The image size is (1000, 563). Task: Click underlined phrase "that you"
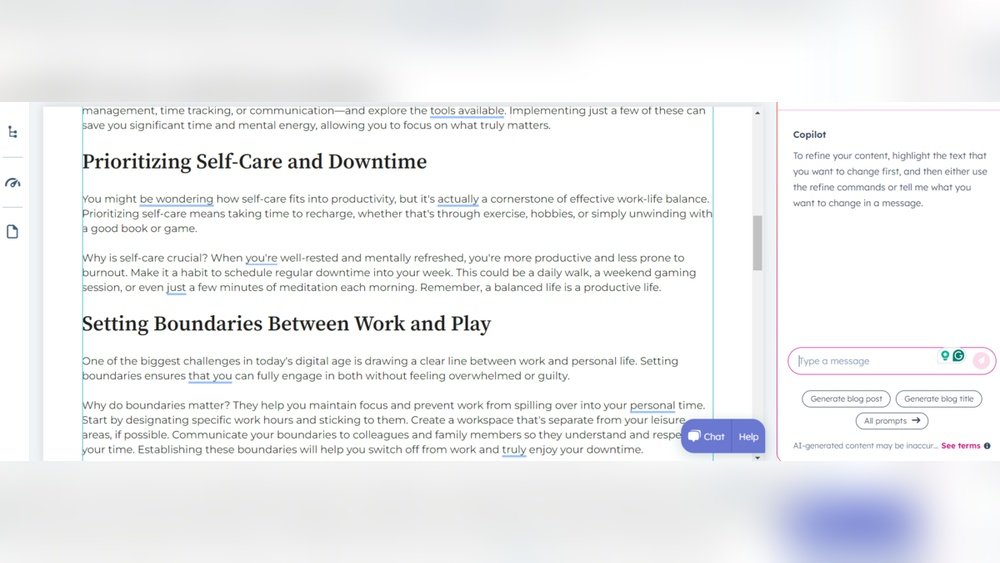point(210,376)
